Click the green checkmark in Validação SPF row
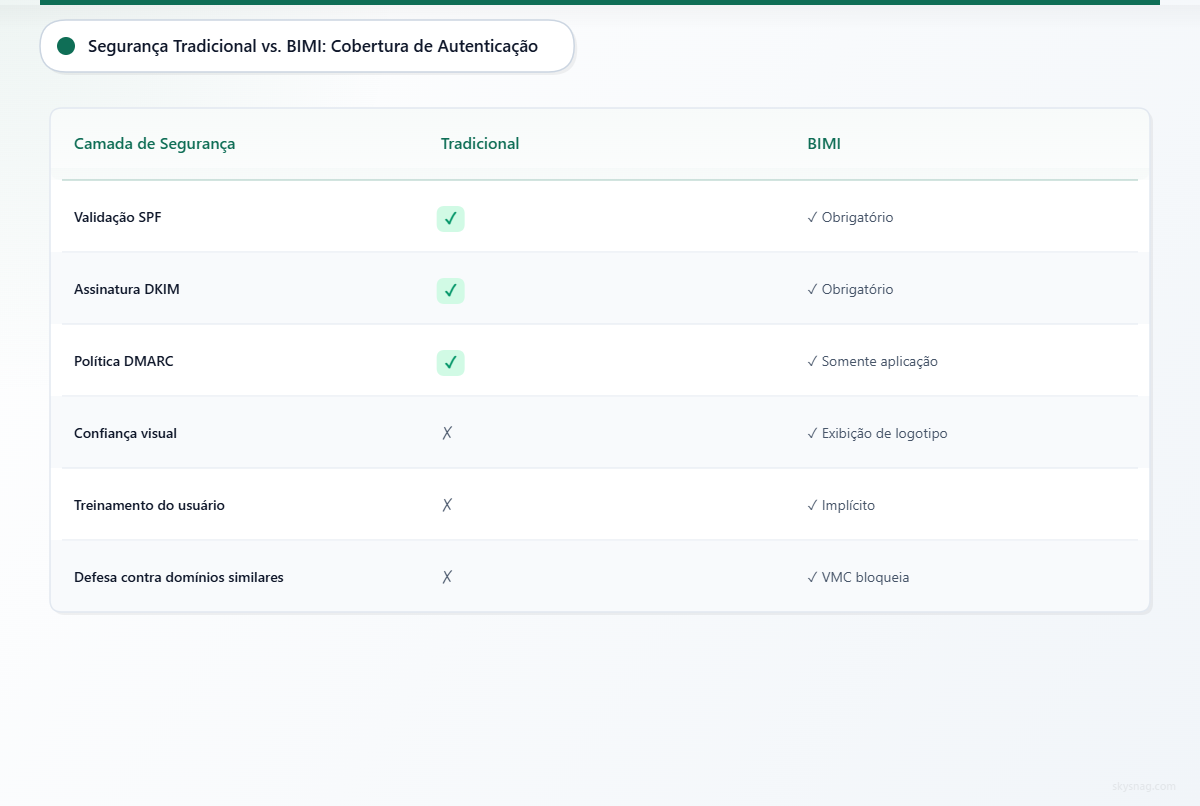The image size is (1200, 806). (451, 218)
